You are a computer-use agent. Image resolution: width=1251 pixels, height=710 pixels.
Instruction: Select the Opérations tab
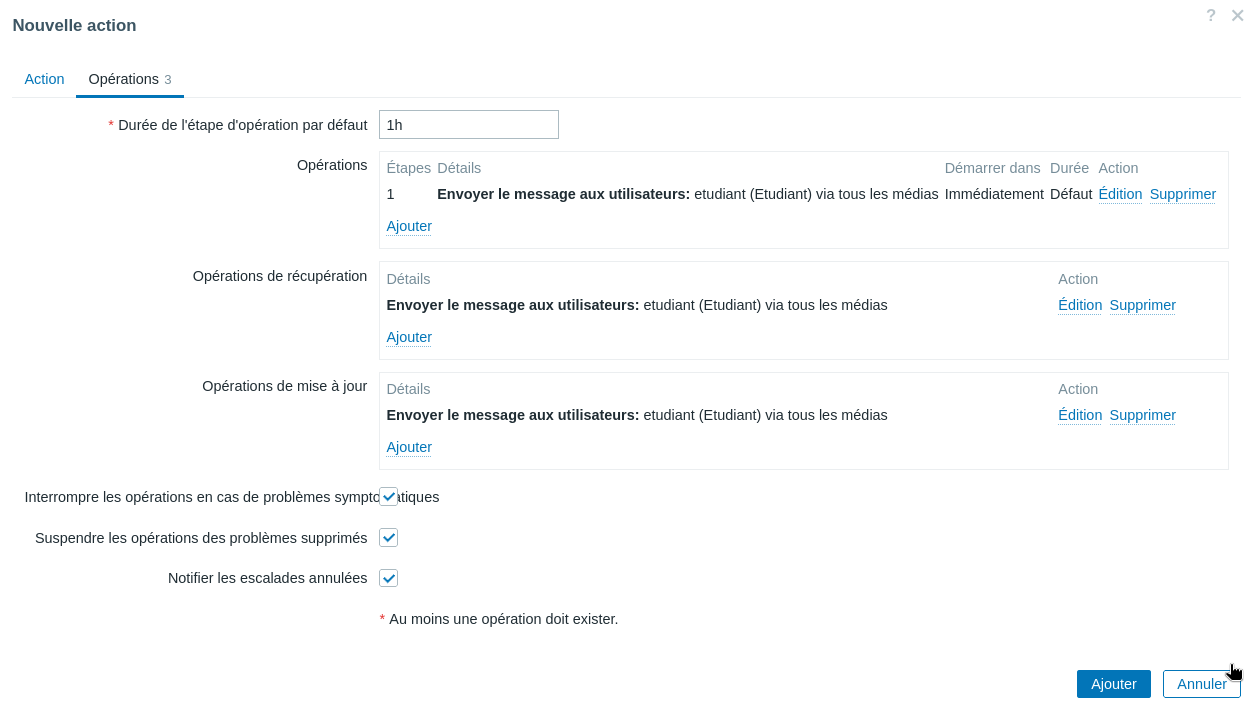point(129,79)
